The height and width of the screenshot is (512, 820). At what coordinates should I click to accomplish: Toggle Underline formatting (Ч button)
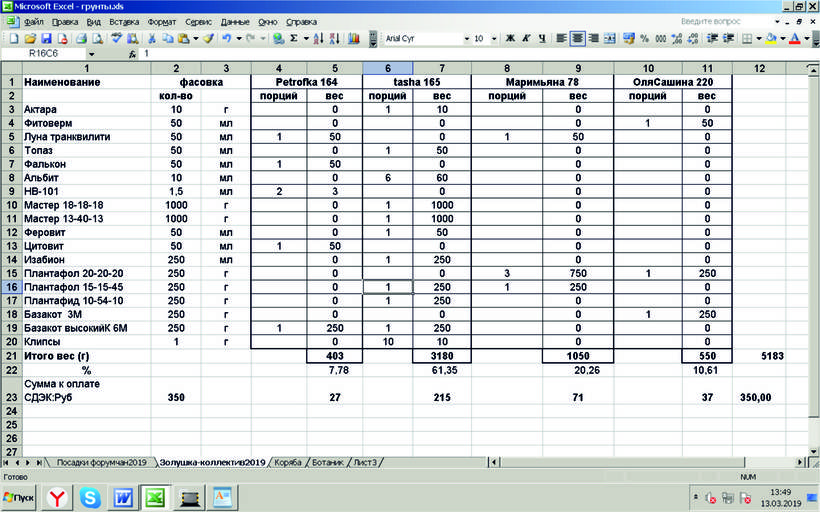click(542, 38)
